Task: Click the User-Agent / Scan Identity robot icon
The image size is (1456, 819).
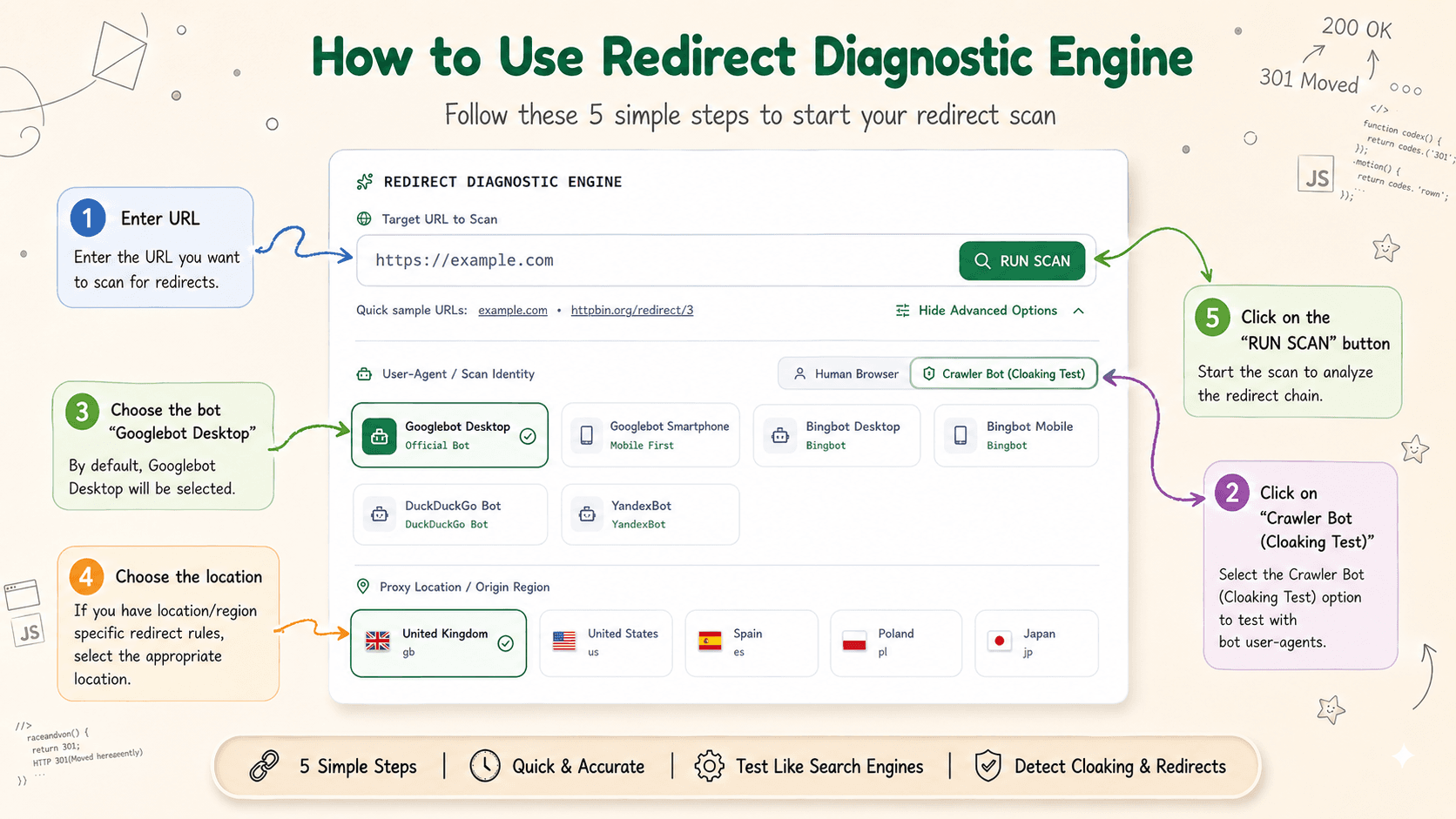Action: coord(364,374)
